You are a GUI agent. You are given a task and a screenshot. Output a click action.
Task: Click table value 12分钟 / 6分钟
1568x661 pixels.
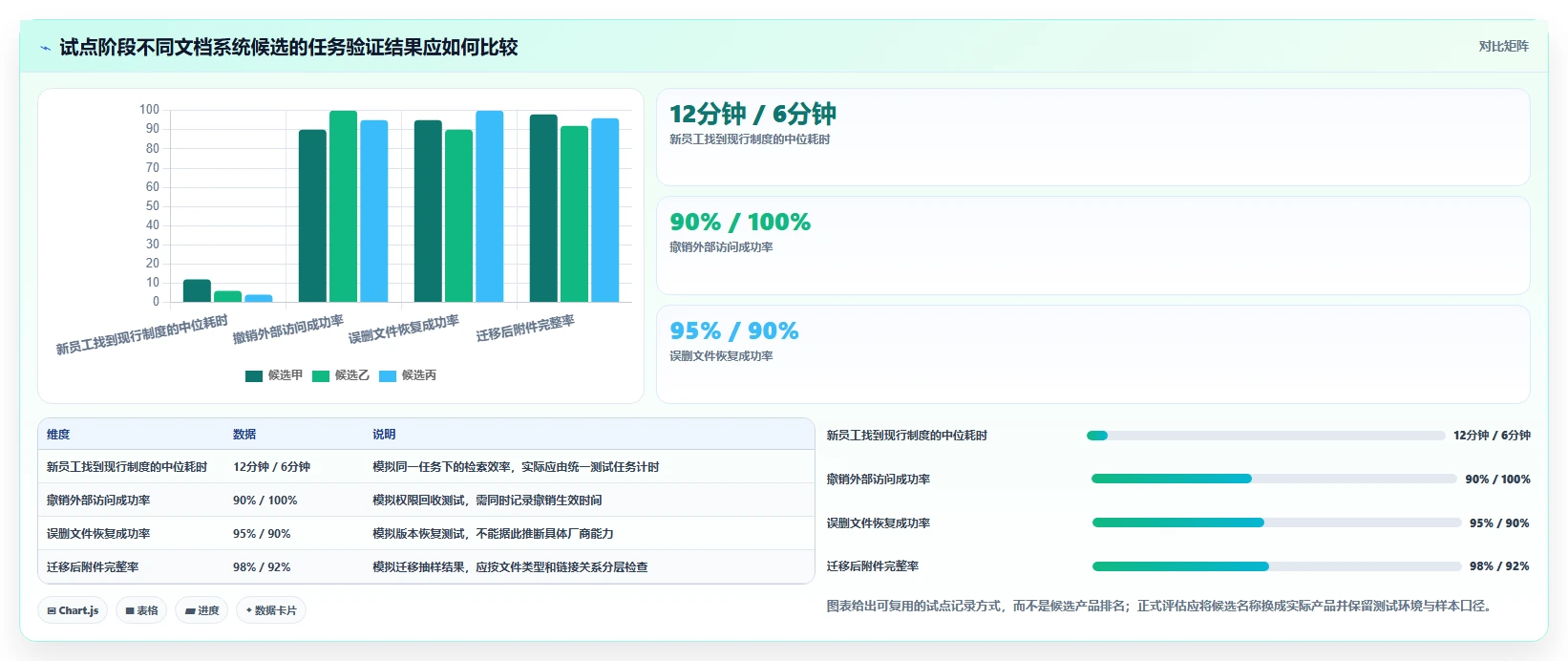tap(271, 467)
